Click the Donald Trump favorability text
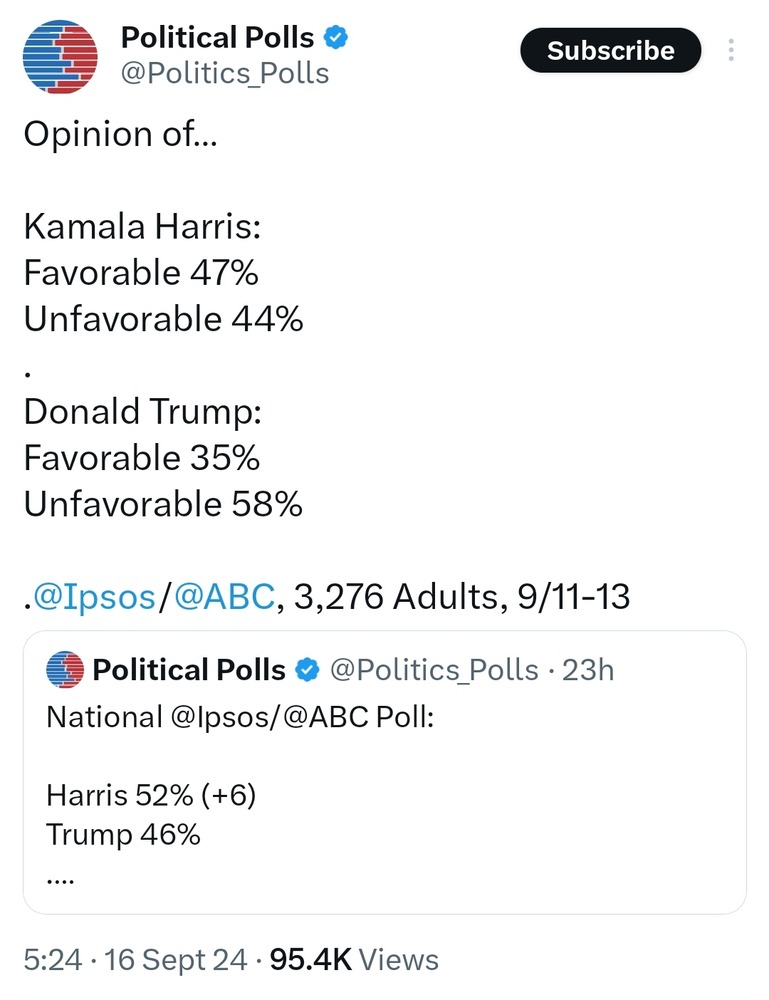Viewport: 769px width, 1000px height. tap(163, 458)
